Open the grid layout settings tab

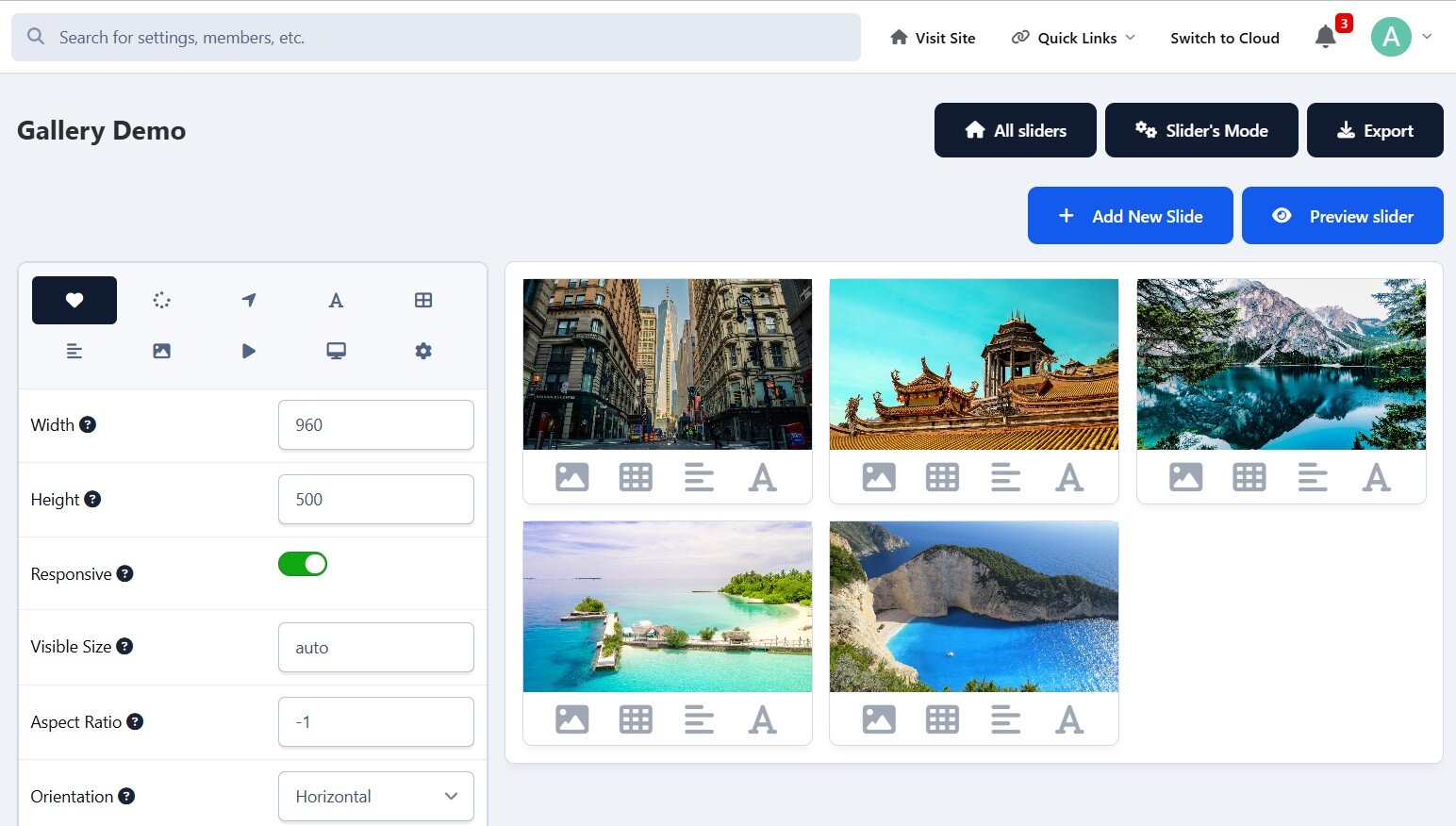coord(423,300)
